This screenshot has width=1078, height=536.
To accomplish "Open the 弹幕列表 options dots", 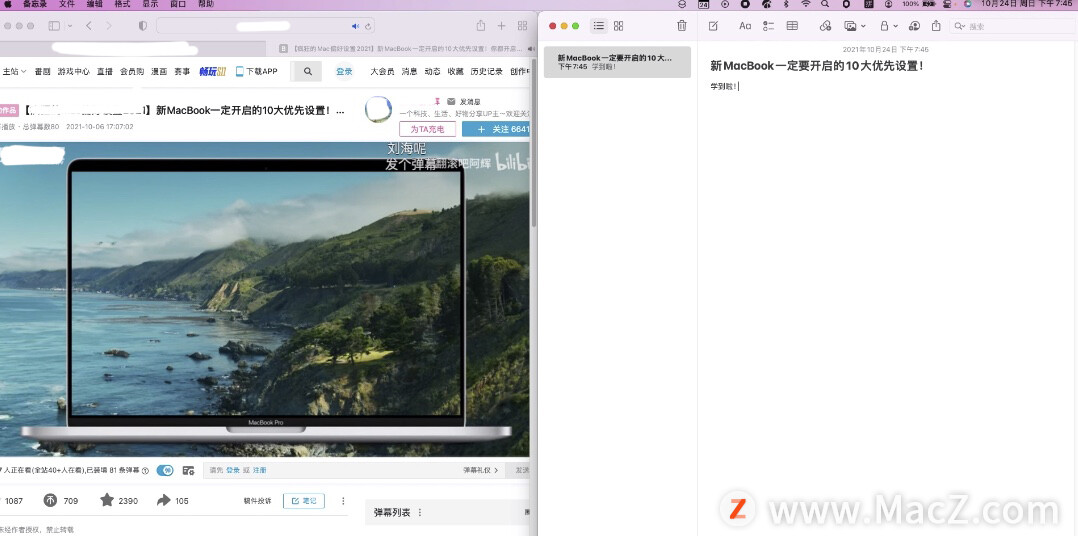I will tap(419, 513).
